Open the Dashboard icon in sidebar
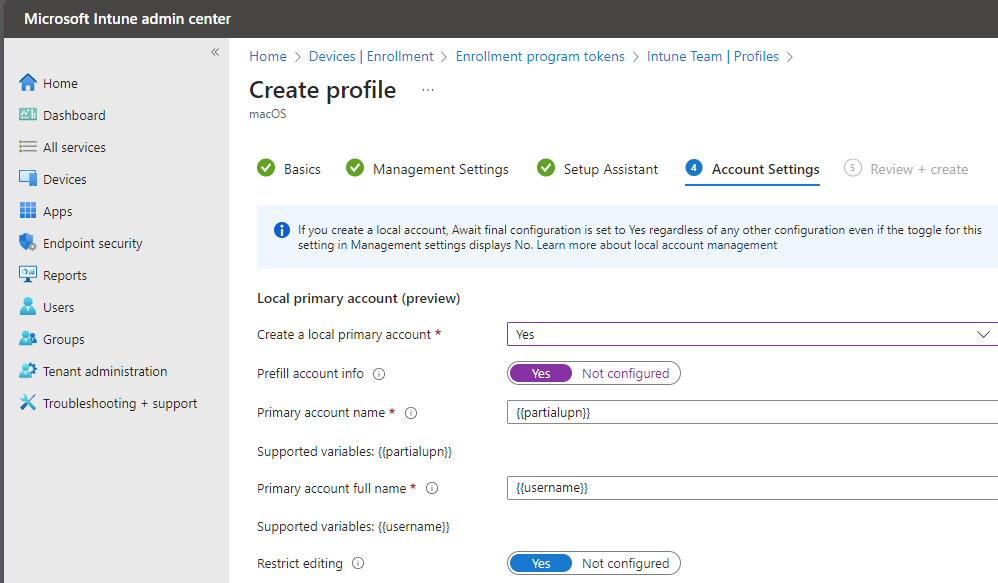The width and height of the screenshot is (998, 583). tap(28, 115)
